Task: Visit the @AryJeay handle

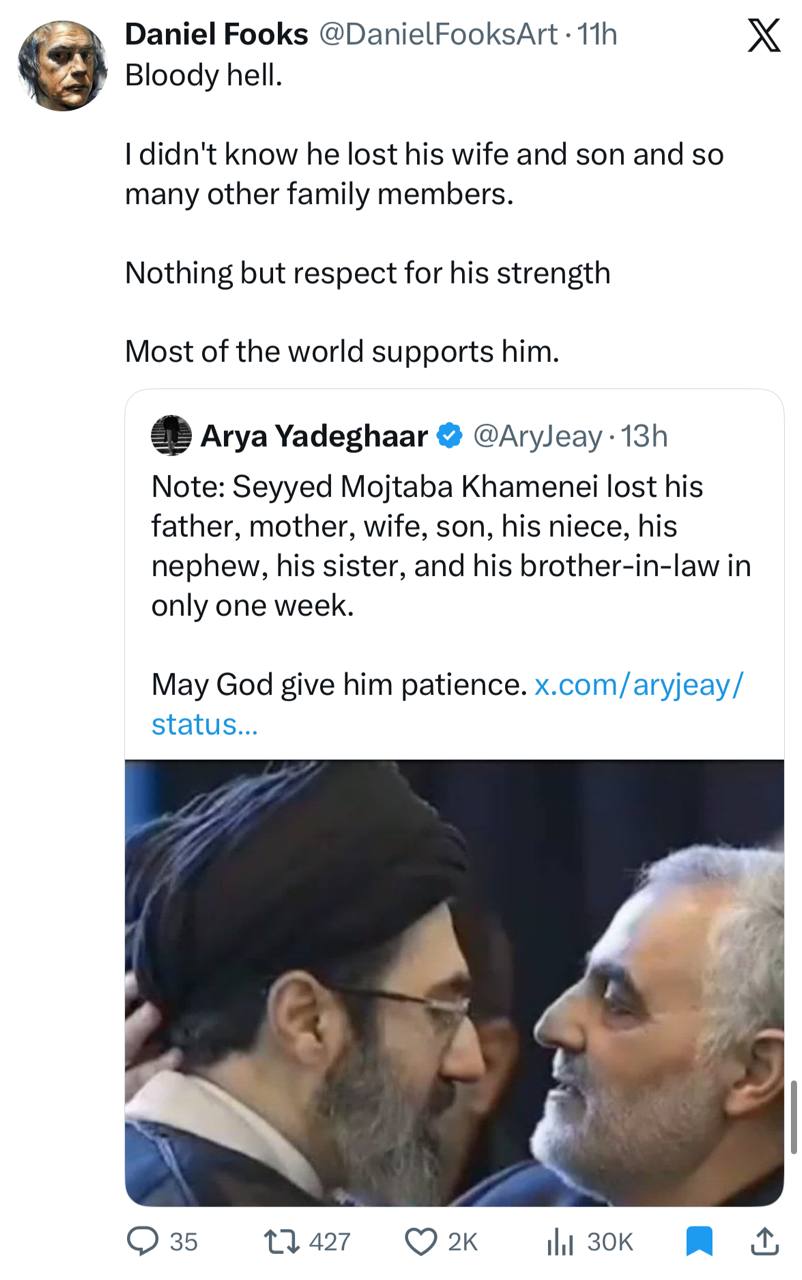Action: (537, 436)
